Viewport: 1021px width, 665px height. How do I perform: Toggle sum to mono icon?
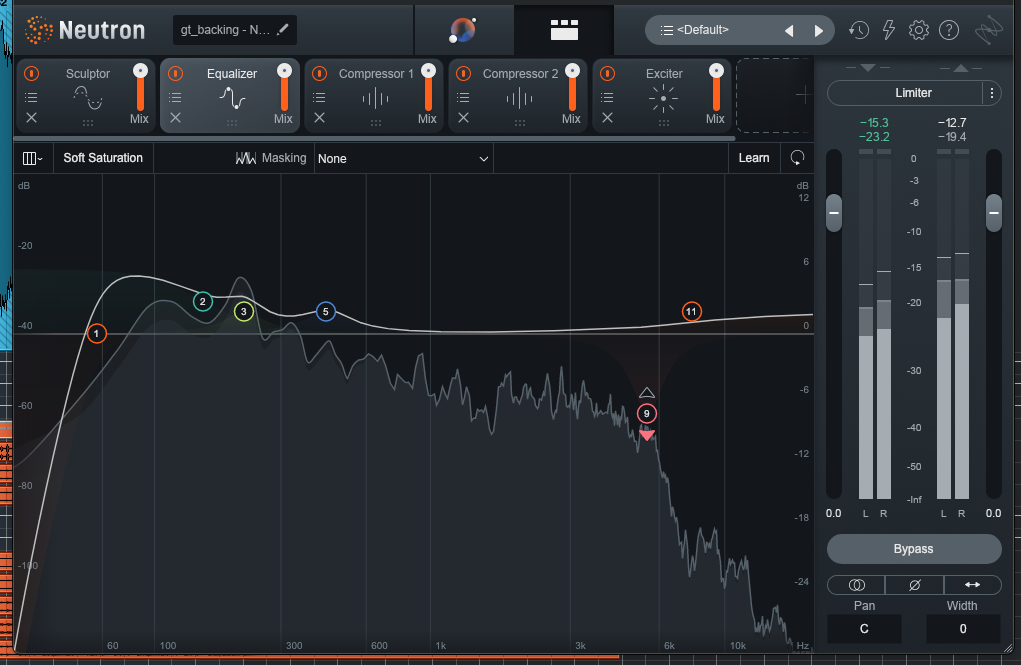856,585
